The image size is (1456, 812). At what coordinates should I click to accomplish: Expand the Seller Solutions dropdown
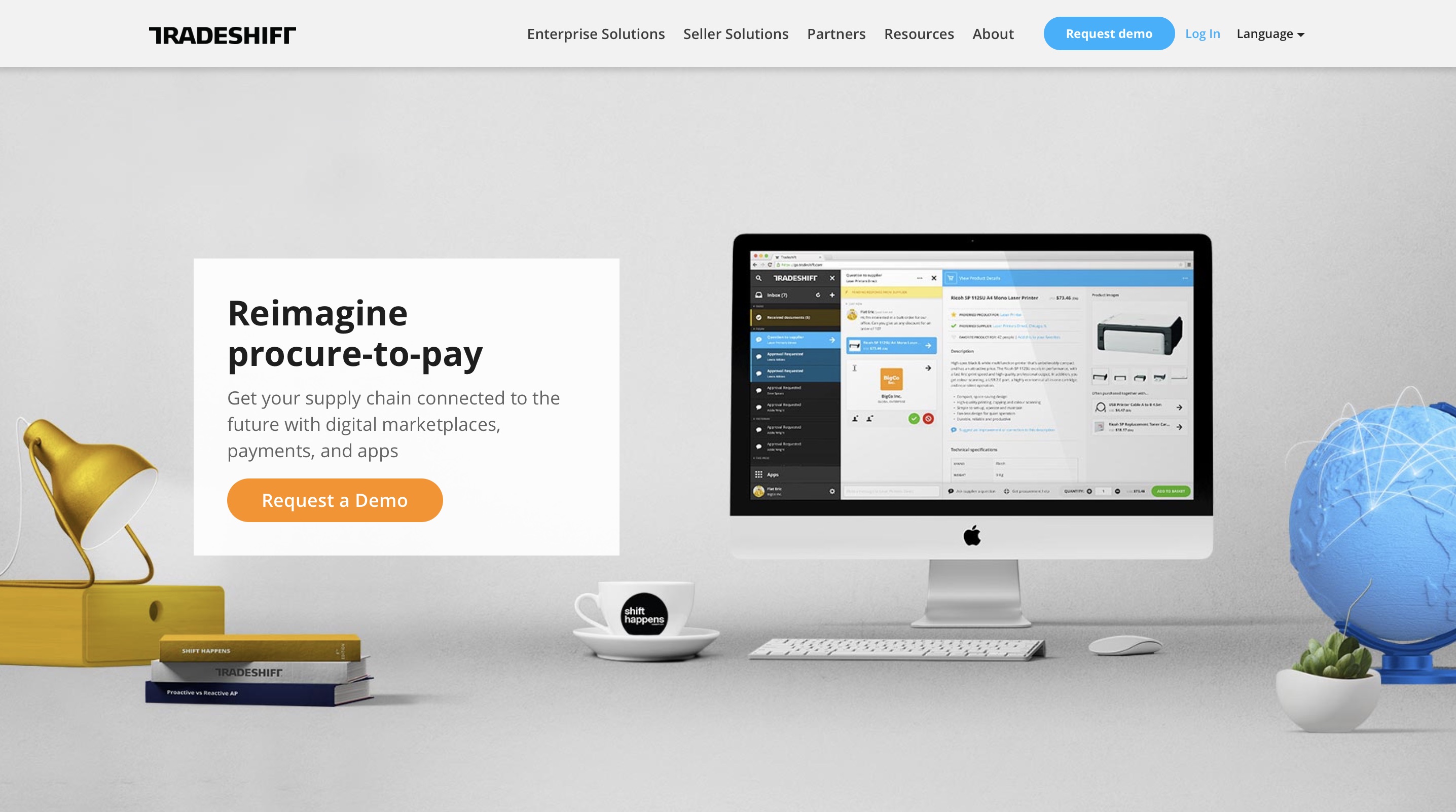tap(736, 33)
